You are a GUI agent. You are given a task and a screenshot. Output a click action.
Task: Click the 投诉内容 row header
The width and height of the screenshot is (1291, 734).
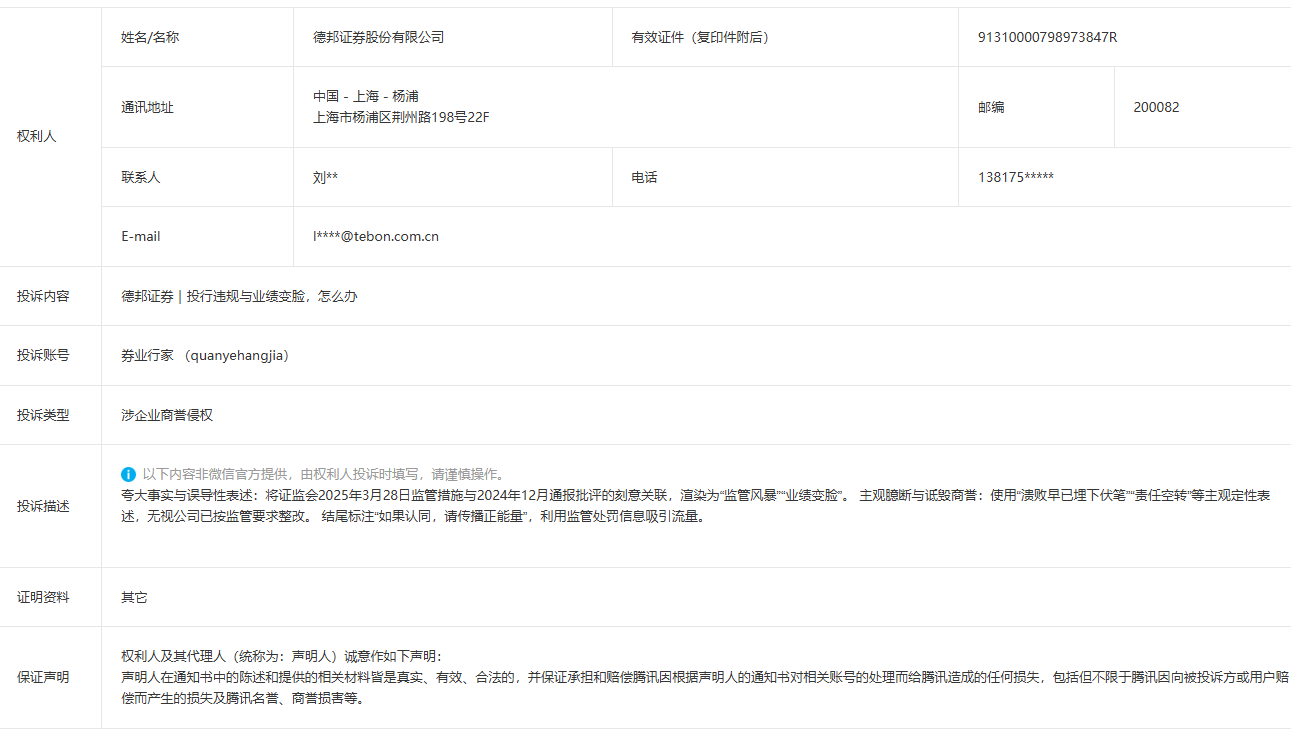tap(43, 296)
